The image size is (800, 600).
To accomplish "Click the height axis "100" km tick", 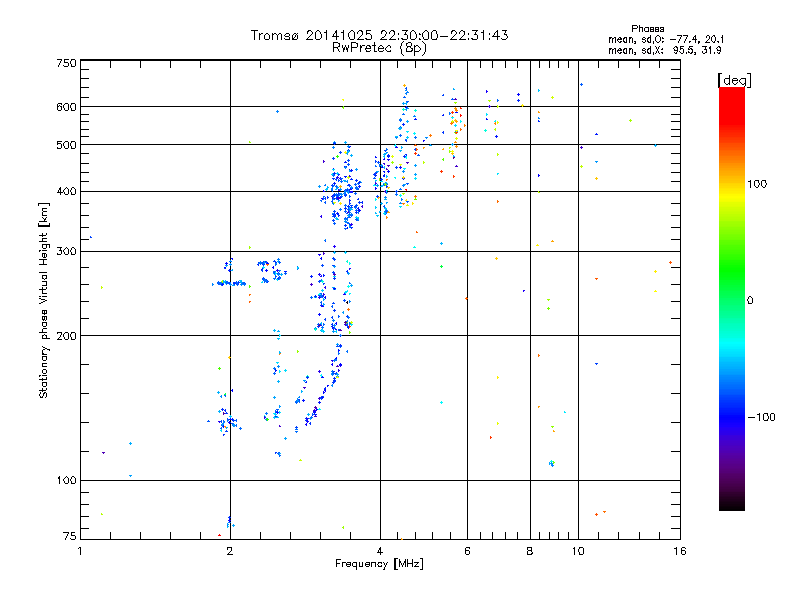I will click(66, 481).
